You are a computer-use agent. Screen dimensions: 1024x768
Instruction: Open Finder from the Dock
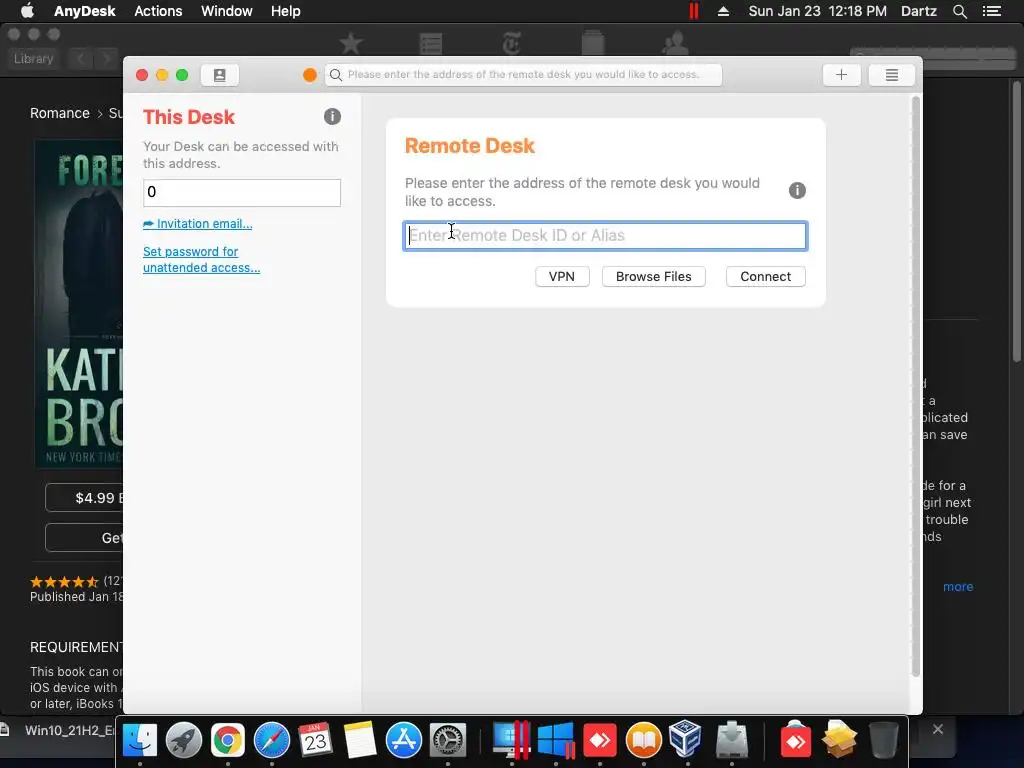140,740
